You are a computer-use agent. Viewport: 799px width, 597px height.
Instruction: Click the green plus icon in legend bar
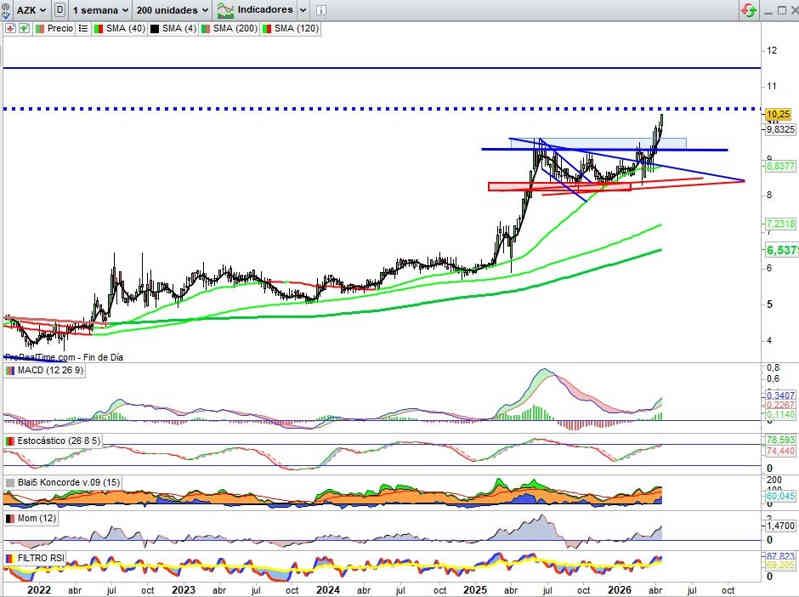(23, 28)
